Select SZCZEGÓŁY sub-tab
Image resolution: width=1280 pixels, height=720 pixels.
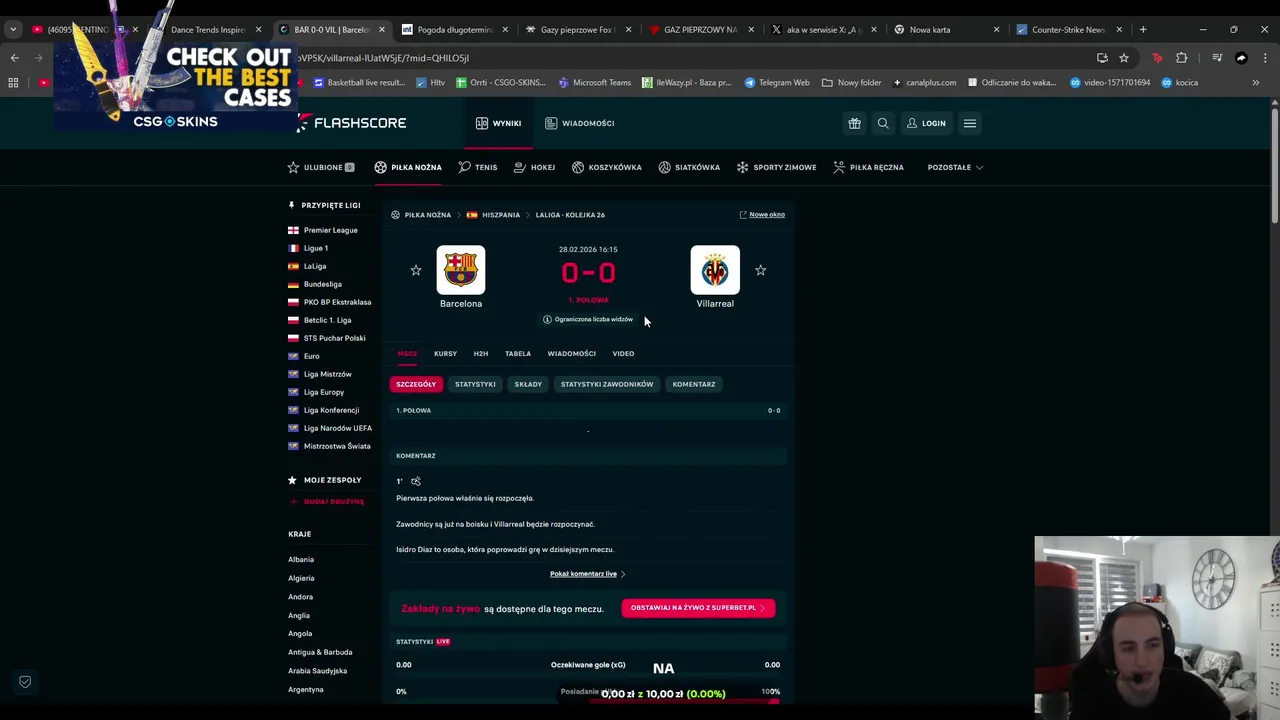(416, 384)
